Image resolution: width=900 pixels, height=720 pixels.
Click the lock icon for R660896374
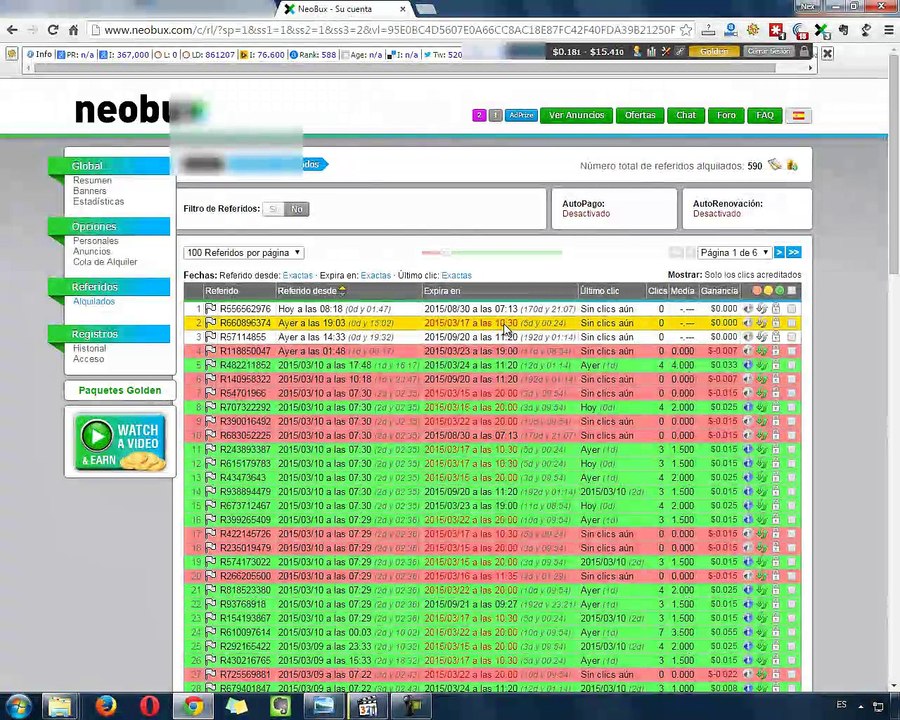coord(776,323)
